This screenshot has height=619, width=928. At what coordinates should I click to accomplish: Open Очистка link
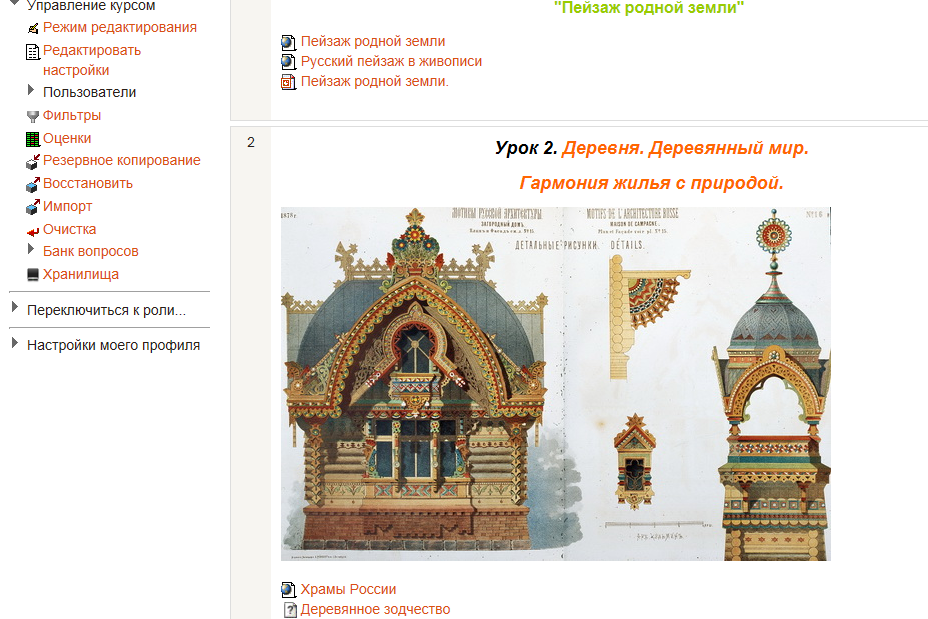(69, 230)
